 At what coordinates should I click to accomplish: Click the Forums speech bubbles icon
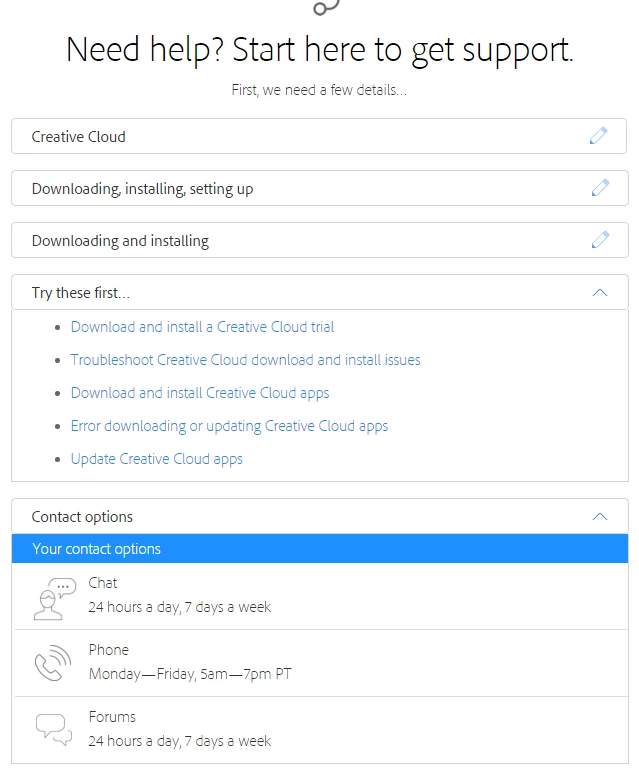(53, 729)
